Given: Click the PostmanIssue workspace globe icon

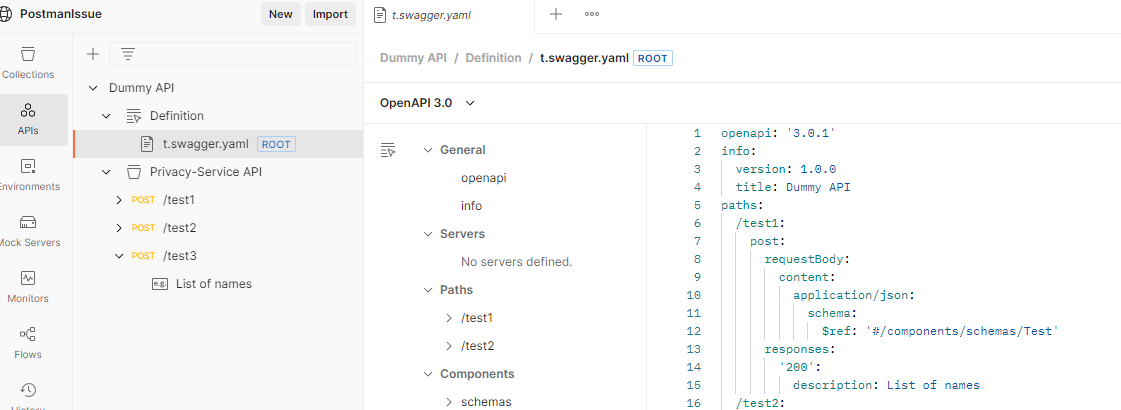Looking at the screenshot, I should pos(7,14).
